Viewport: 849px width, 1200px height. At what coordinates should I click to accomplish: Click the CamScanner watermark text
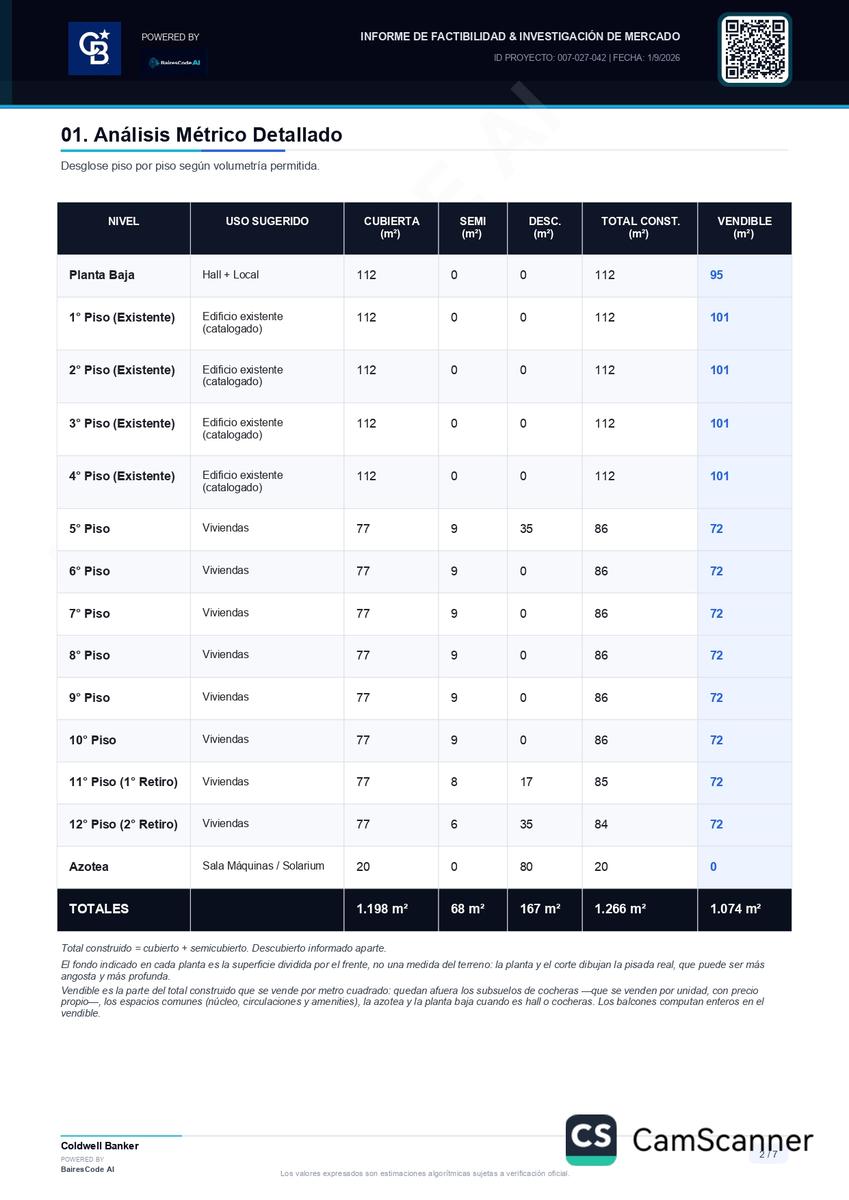pos(722,1140)
